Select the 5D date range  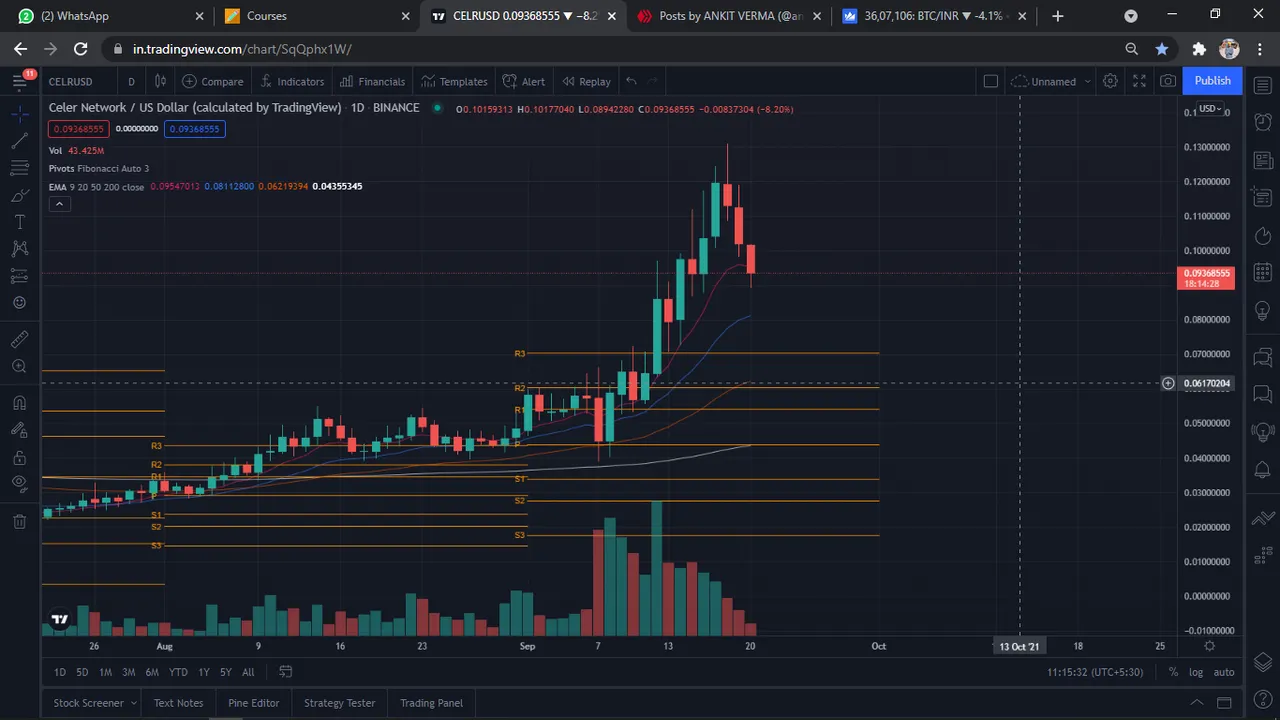tap(82, 672)
